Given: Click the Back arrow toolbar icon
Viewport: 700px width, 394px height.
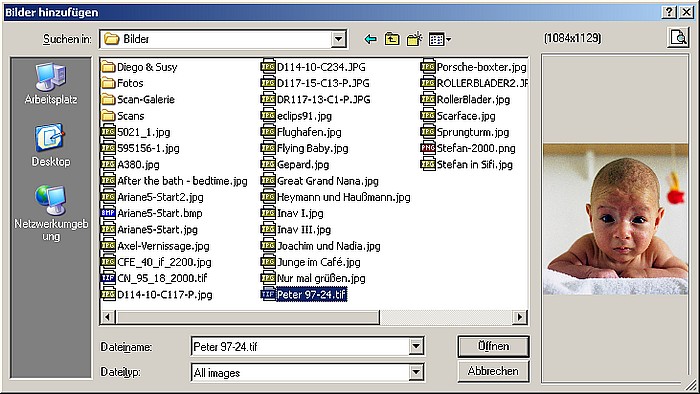Looking at the screenshot, I should click(x=371, y=39).
